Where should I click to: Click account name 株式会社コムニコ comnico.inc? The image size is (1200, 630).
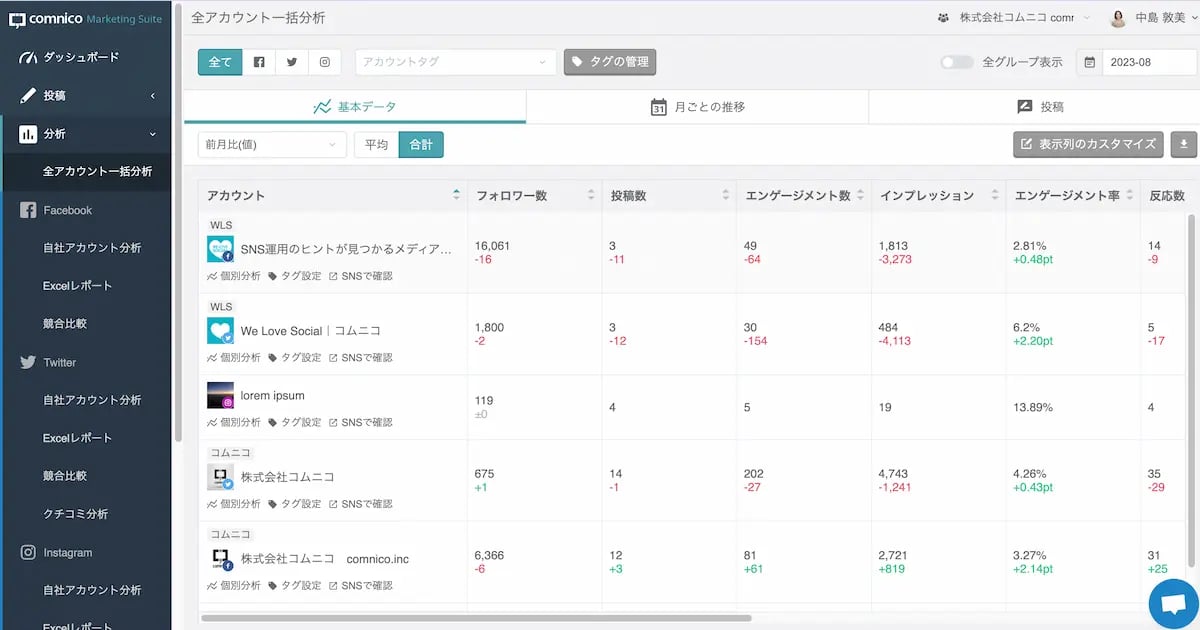(x=325, y=559)
